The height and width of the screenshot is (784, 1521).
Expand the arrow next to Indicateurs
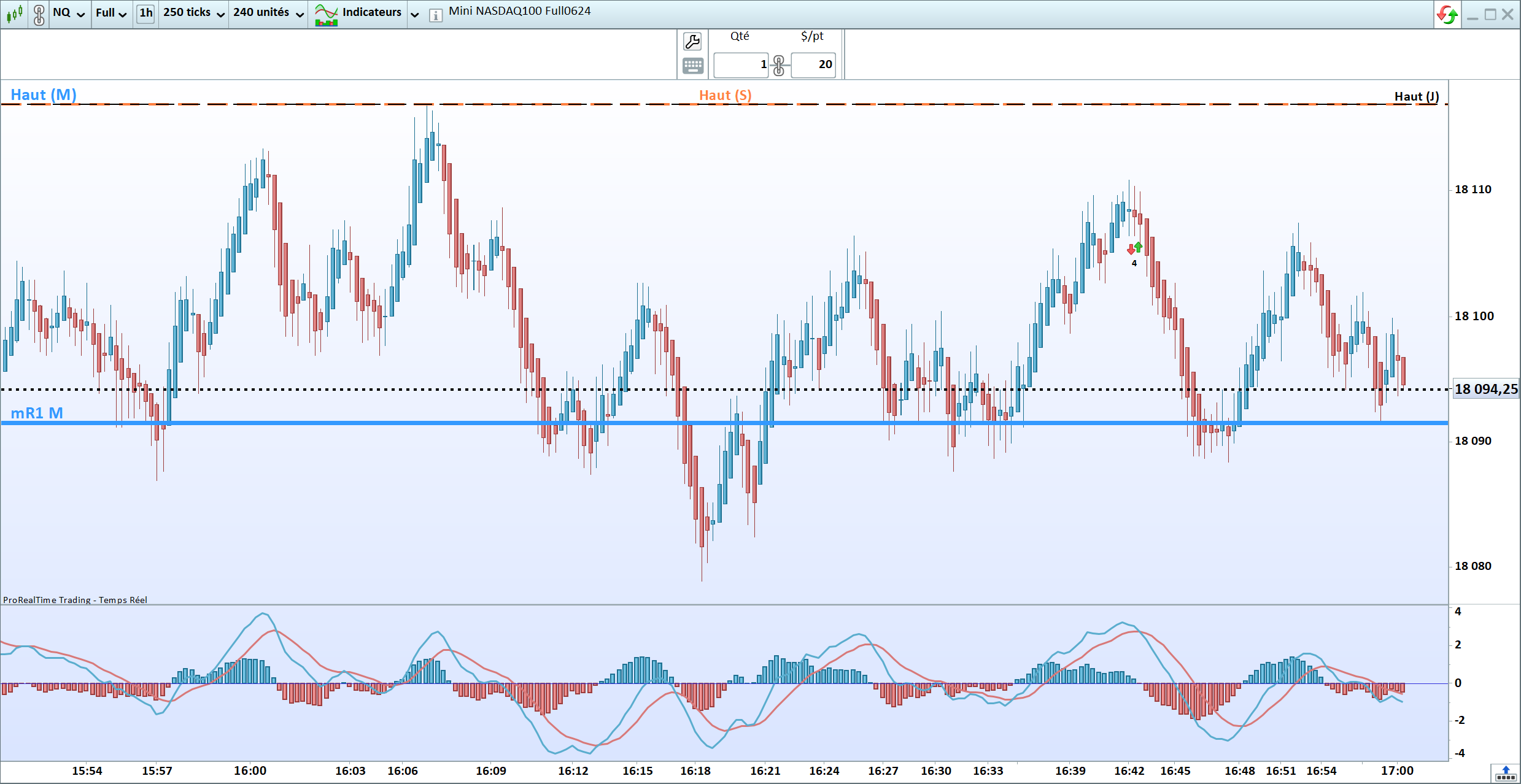415,14
